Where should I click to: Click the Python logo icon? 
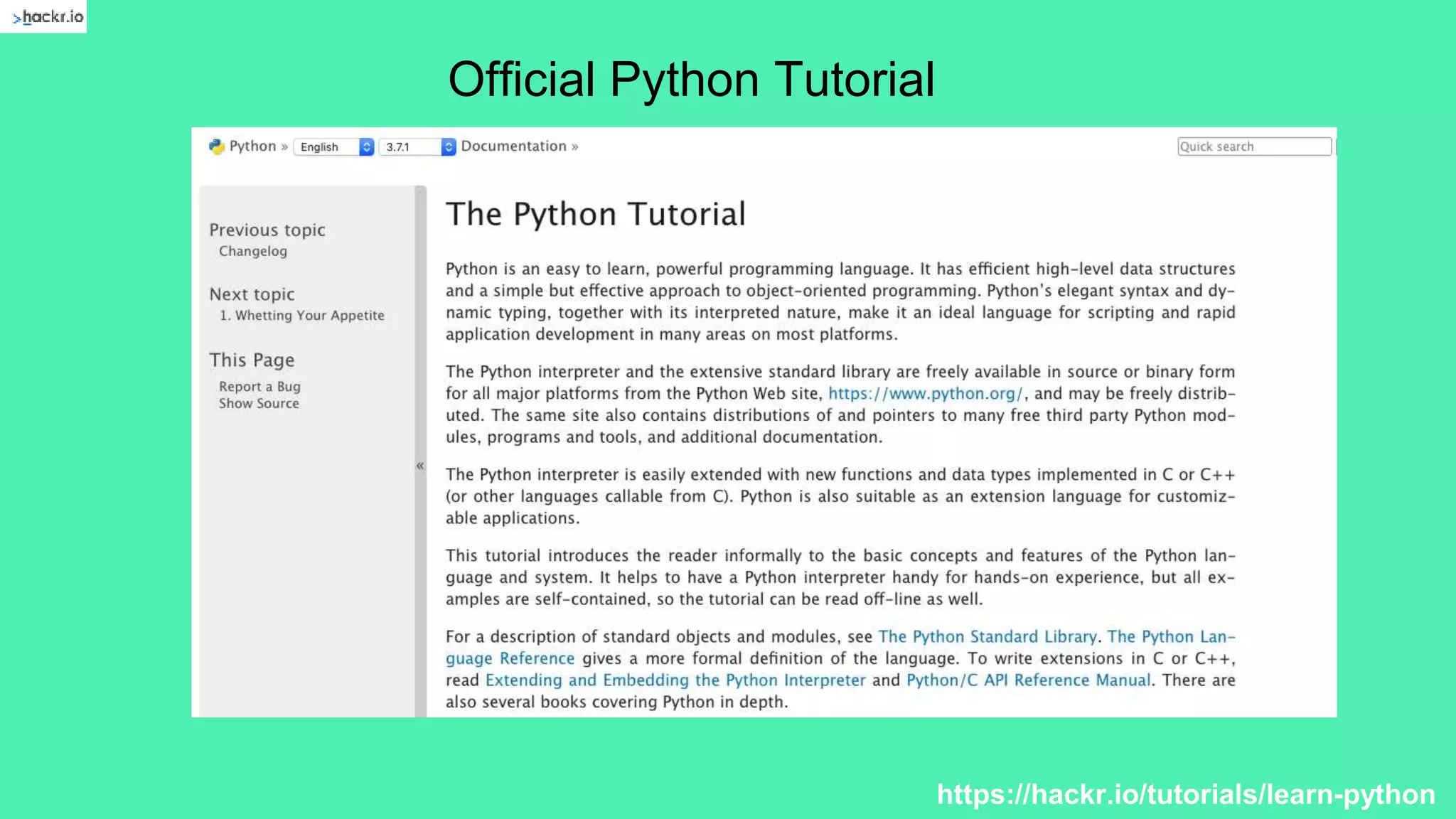[x=217, y=146]
